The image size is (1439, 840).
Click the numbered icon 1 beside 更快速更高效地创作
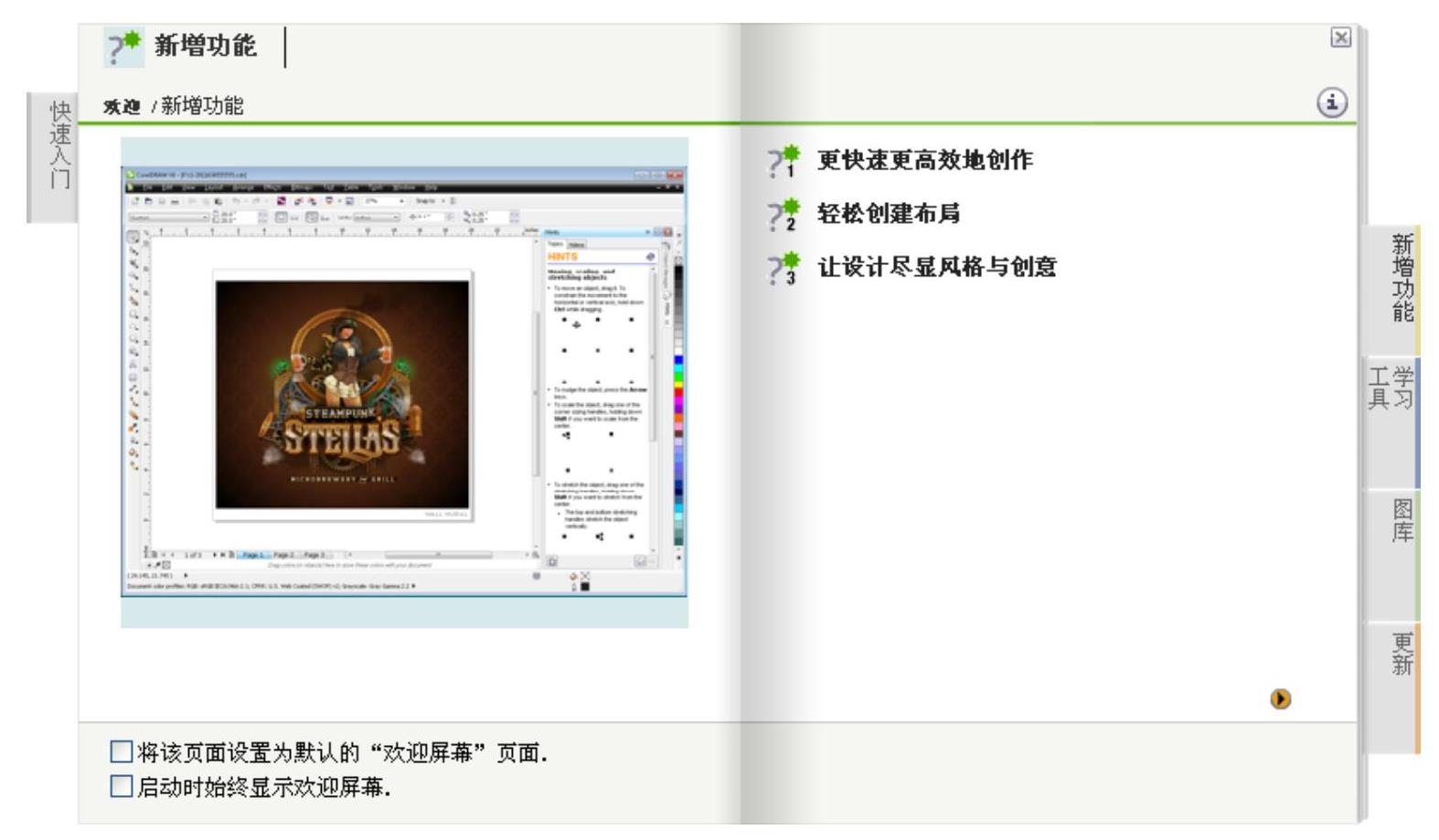pyautogui.click(x=783, y=161)
